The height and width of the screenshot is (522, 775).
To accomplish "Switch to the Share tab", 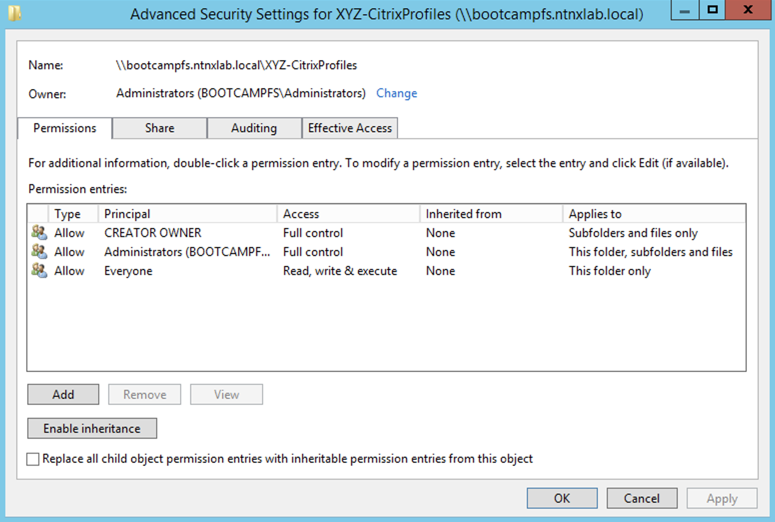I will [x=160, y=128].
